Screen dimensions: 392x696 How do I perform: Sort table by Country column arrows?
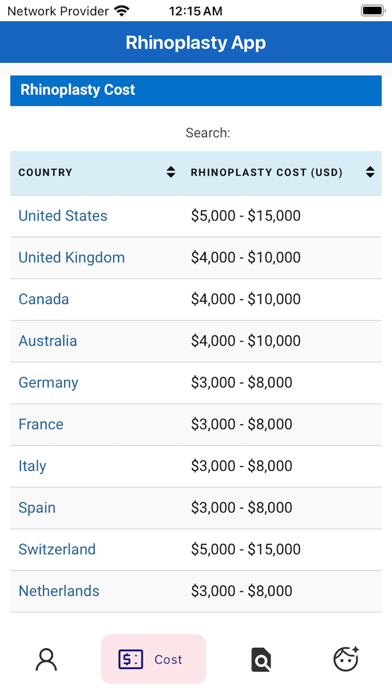[x=170, y=172]
